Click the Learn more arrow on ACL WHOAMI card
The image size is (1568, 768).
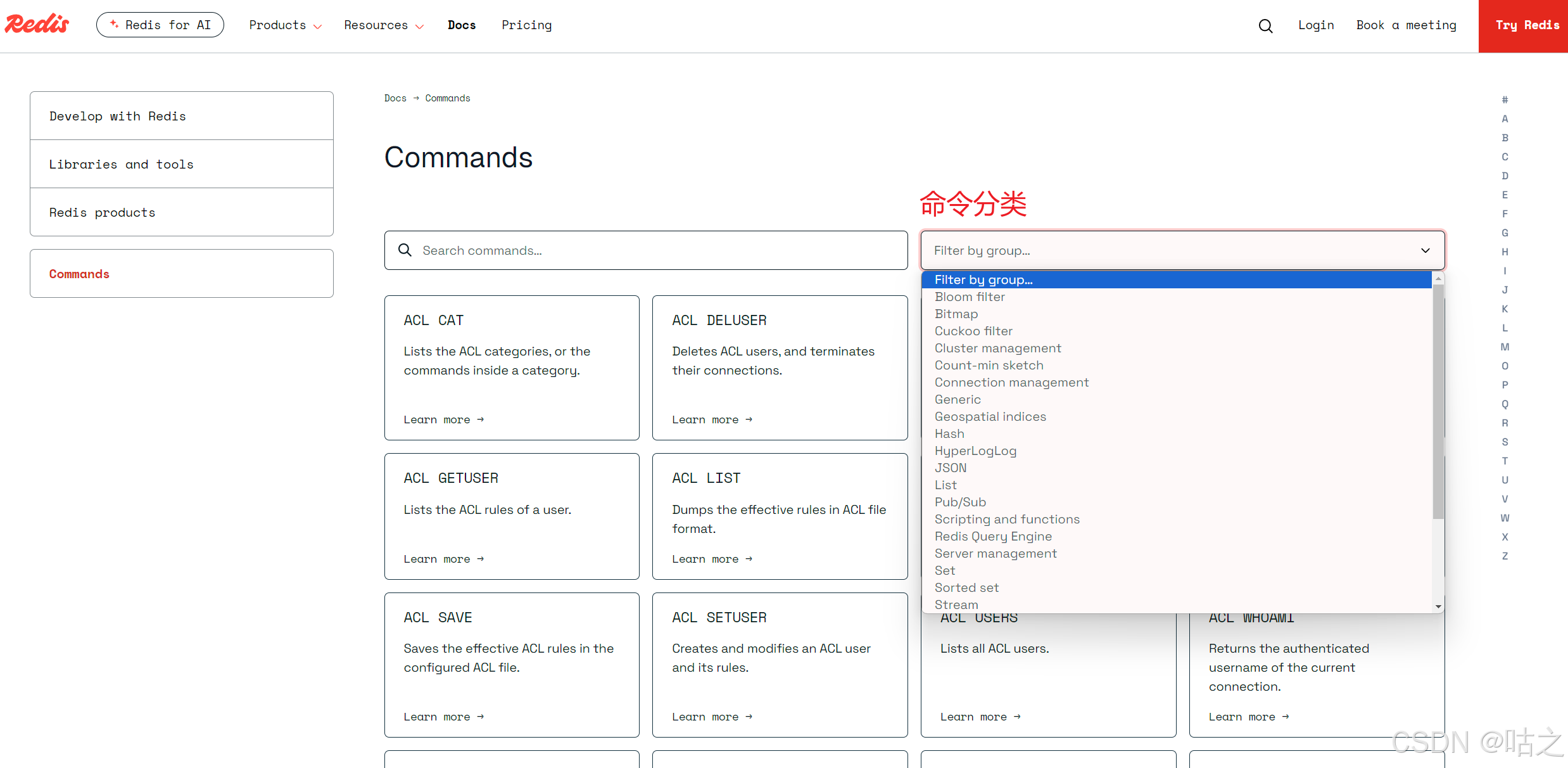pyautogui.click(x=1286, y=716)
